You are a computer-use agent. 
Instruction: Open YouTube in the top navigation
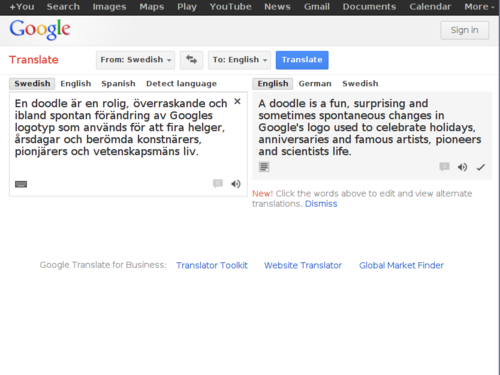(230, 7)
